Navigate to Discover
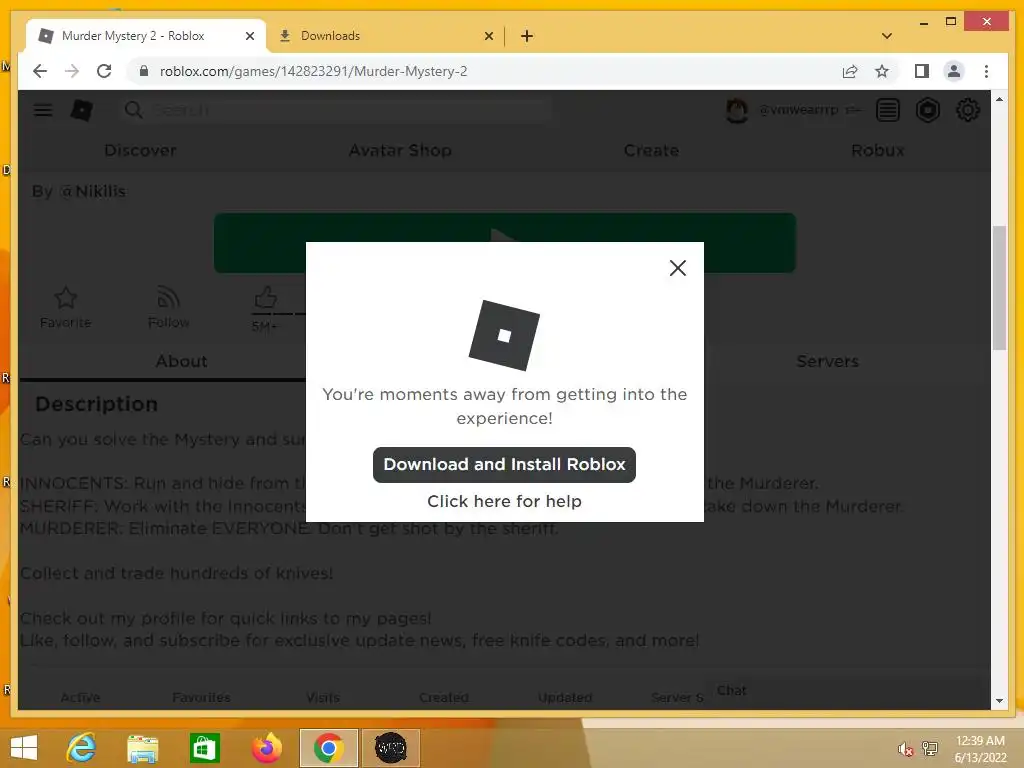1024x768 pixels. (x=140, y=150)
